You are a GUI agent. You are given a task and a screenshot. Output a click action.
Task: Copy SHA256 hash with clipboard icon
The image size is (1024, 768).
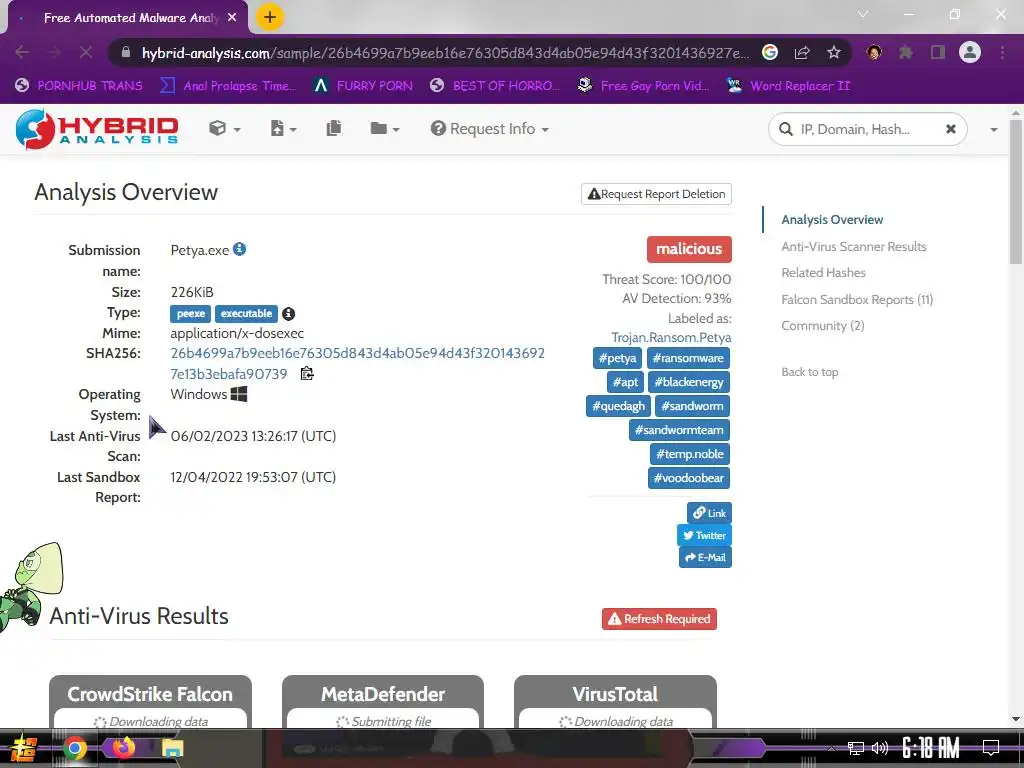307,374
